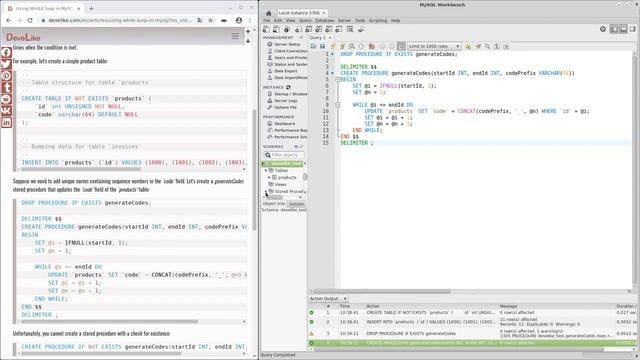Toggle autocommit mode button
Screen dimensions: 640x360
pos(401,47)
